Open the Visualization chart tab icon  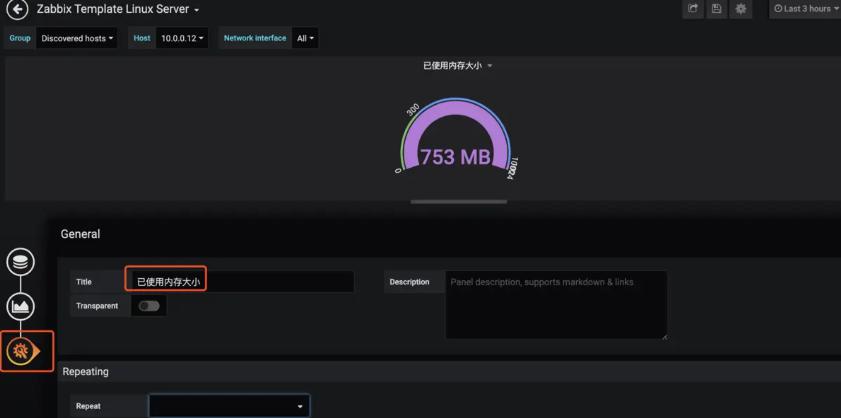tap(20, 307)
